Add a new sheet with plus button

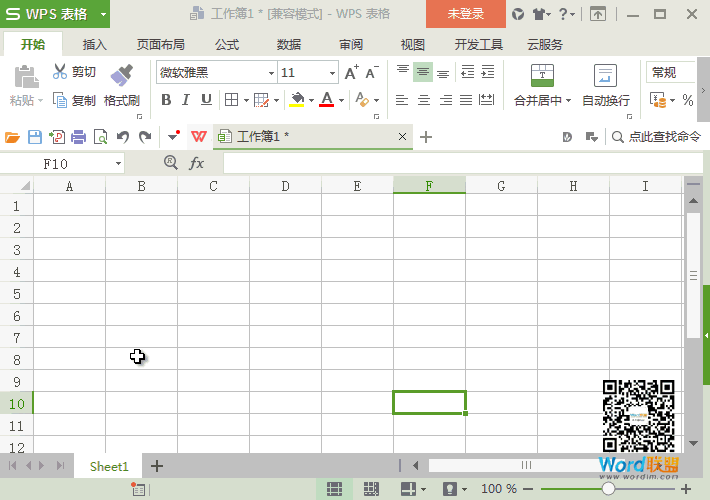tap(157, 466)
